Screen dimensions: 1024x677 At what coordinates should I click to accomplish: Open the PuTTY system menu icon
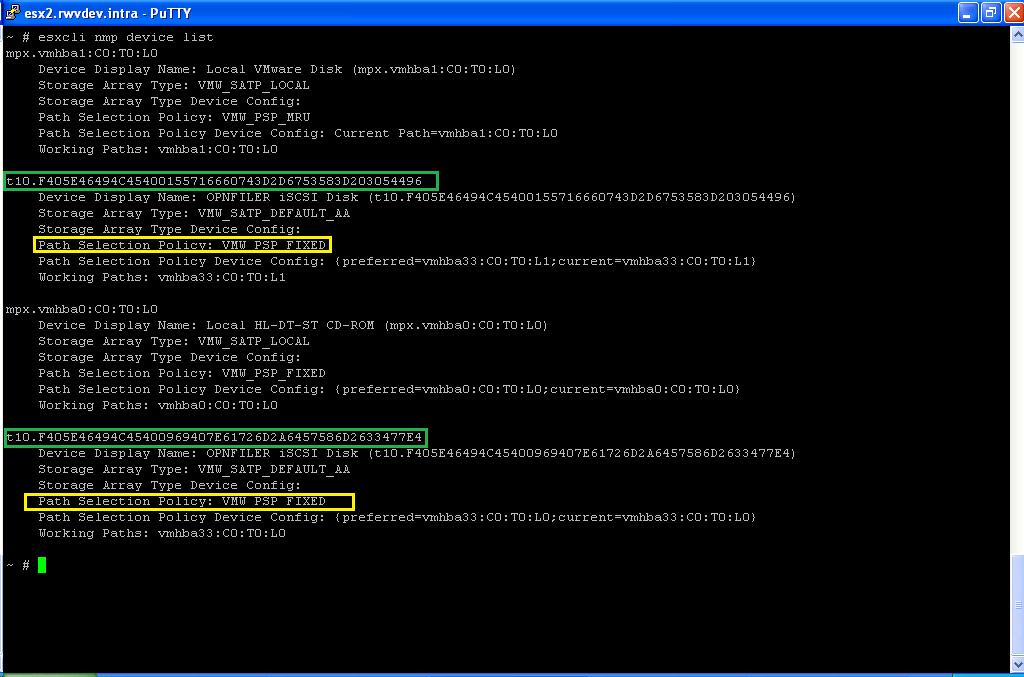[12, 13]
